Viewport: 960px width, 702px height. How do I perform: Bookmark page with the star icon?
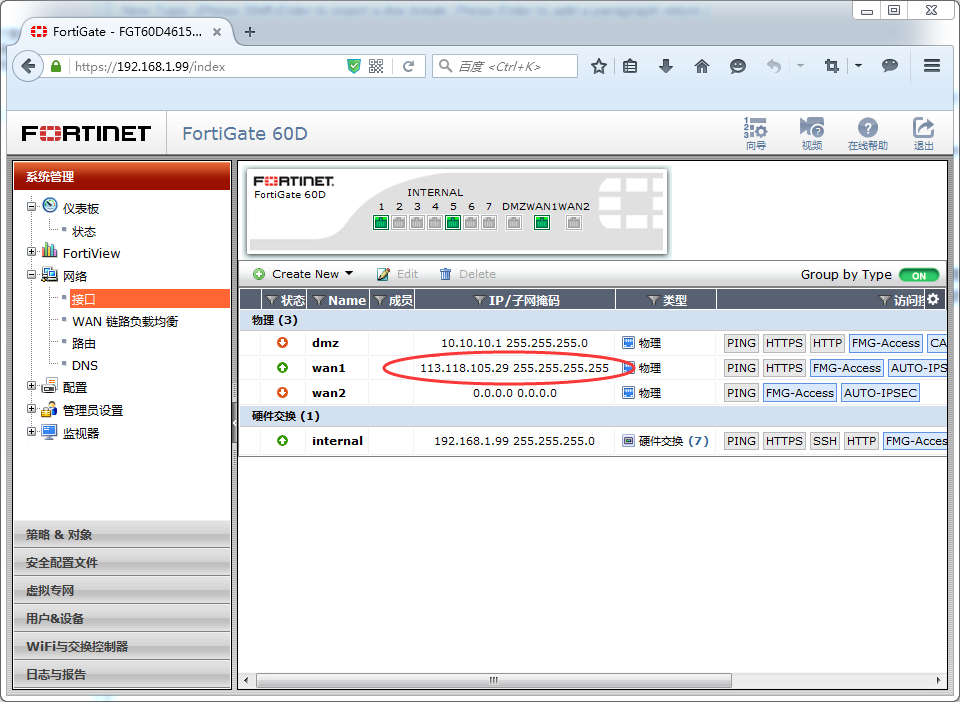[599, 66]
